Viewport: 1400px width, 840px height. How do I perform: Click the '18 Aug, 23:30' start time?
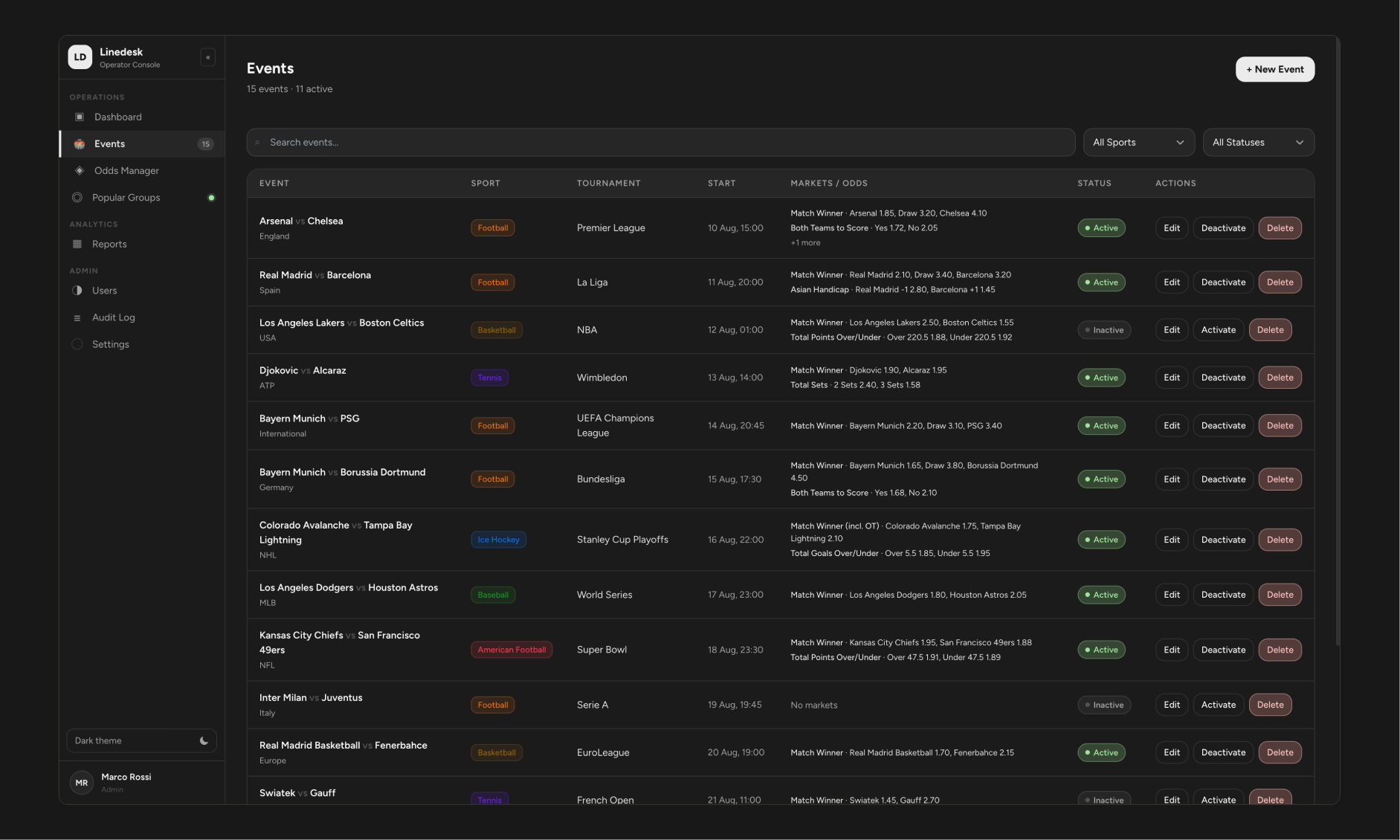[735, 650]
